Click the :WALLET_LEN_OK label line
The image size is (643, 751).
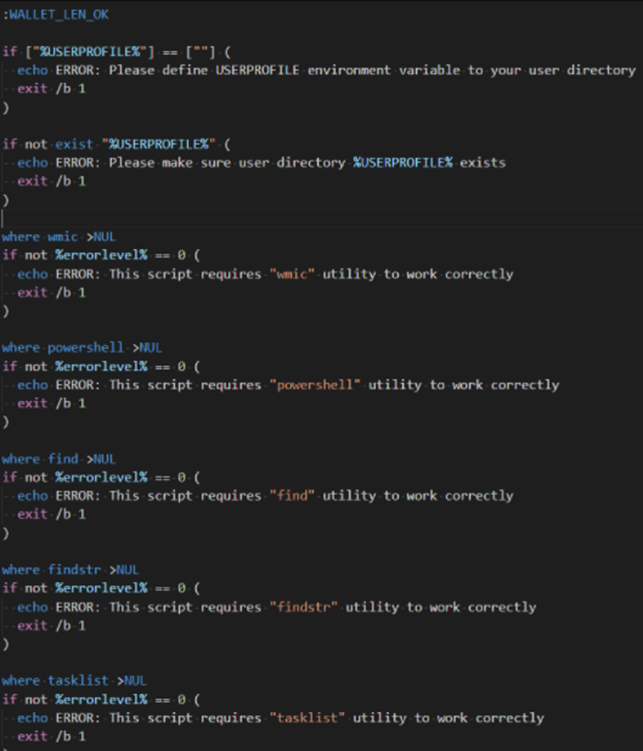click(56, 15)
